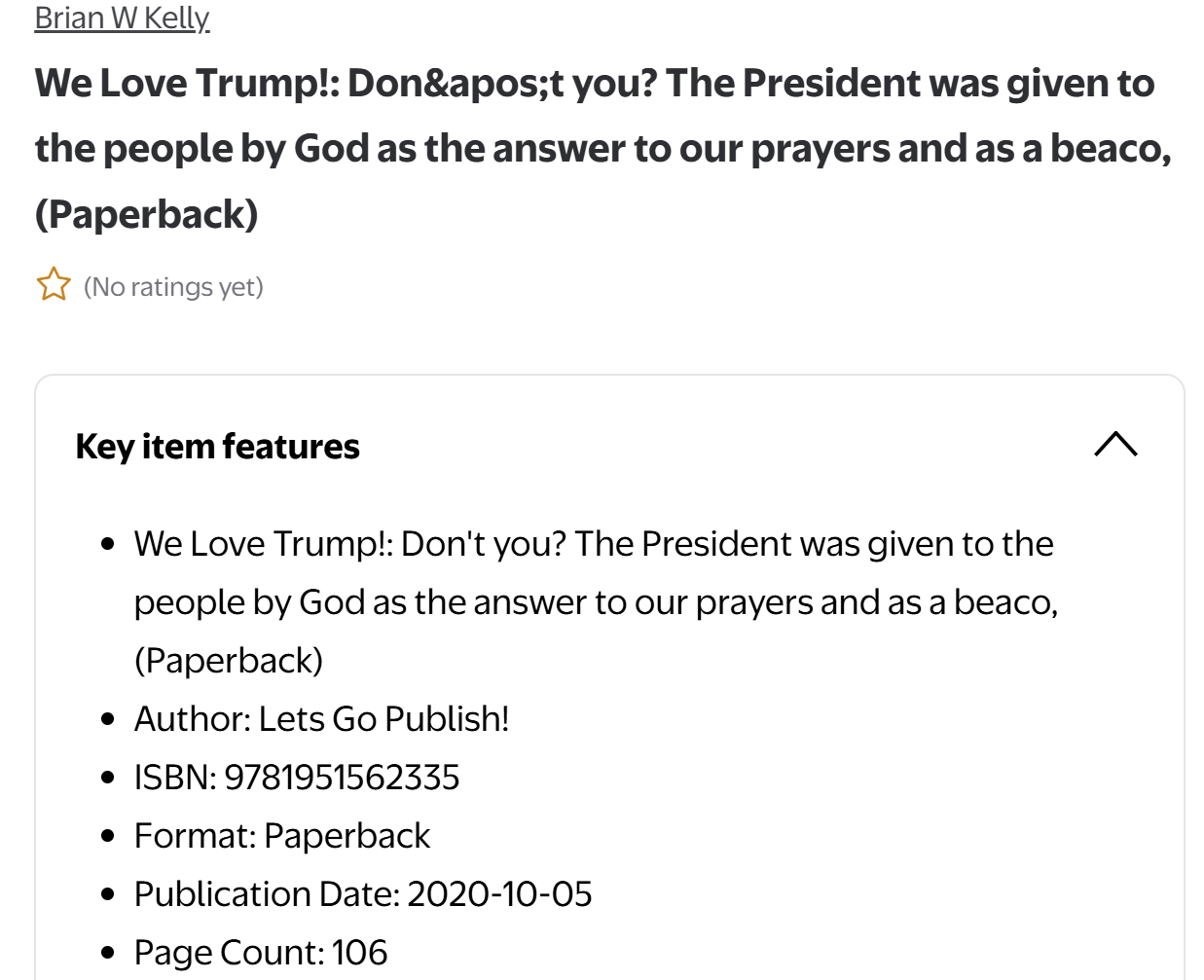Collapse the Key item features section

tap(1115, 445)
